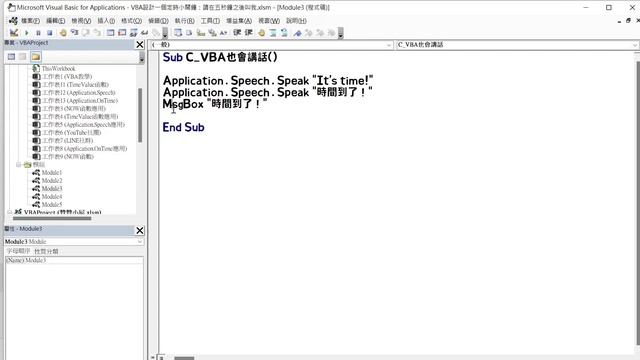Switch to the 字母順序 properties tab
Screen dimensions: 640x360
click(18, 251)
